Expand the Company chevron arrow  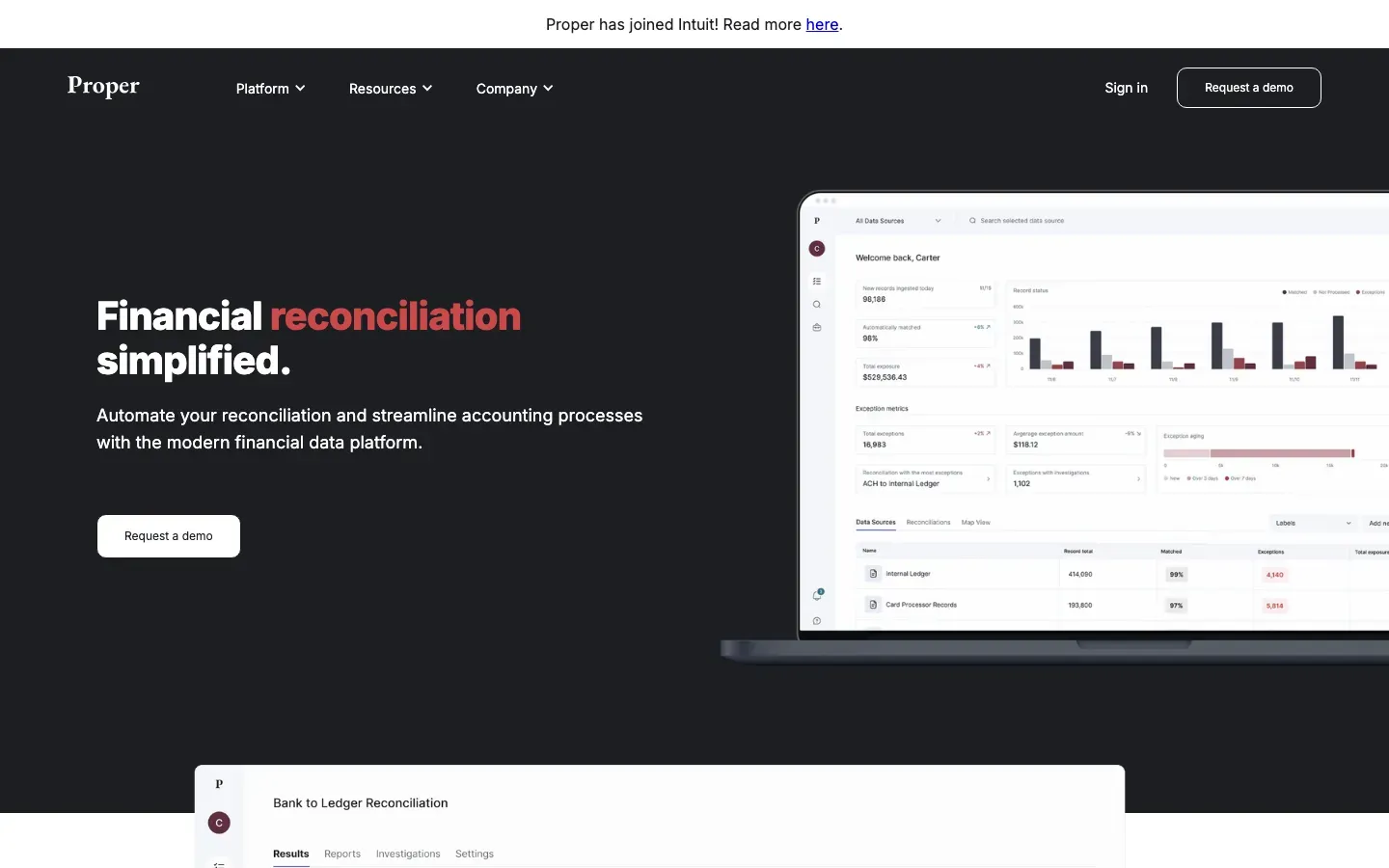tap(548, 89)
